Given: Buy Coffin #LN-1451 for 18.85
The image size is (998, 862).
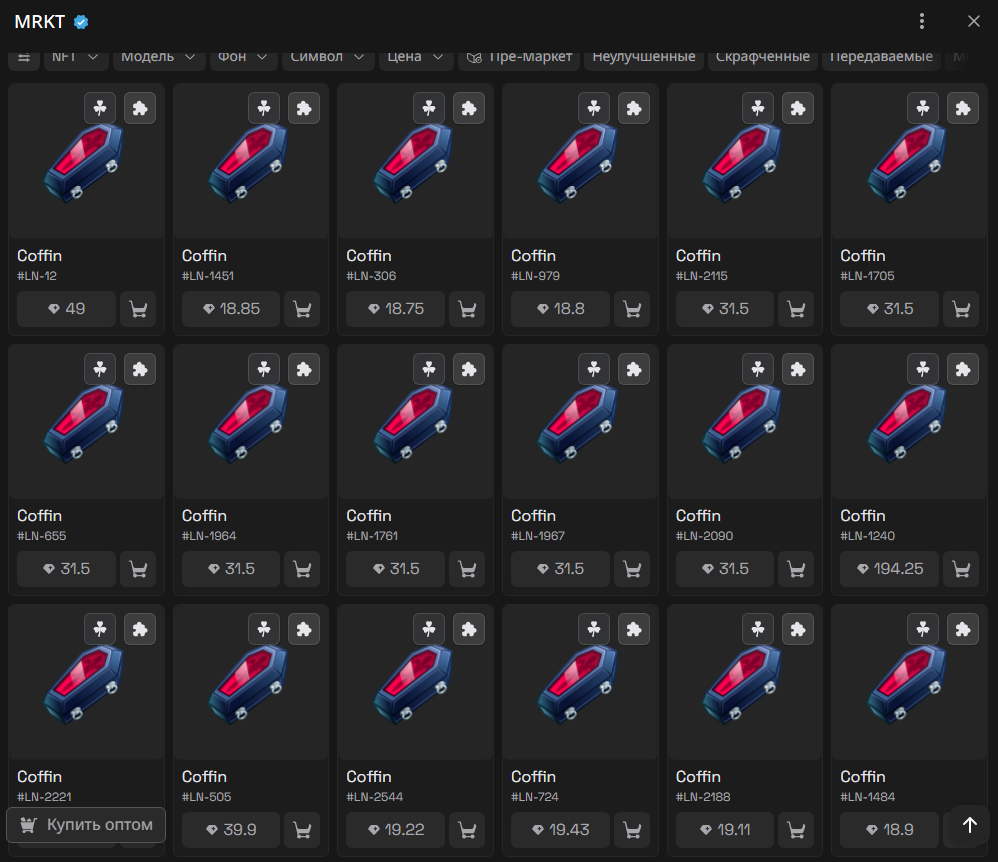Looking at the screenshot, I should pos(231,309).
